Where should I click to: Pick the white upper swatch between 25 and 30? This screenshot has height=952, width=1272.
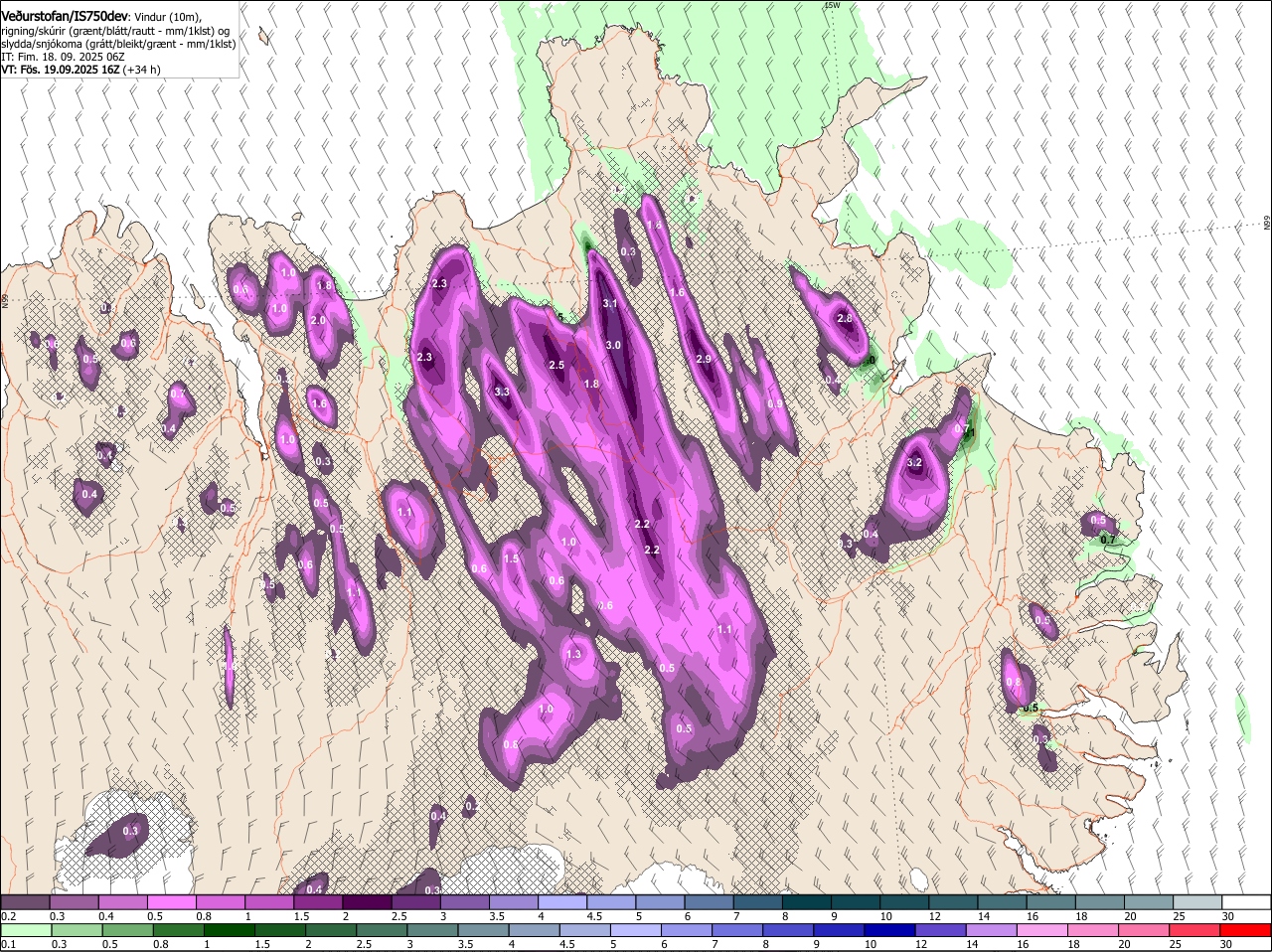(x=1198, y=901)
